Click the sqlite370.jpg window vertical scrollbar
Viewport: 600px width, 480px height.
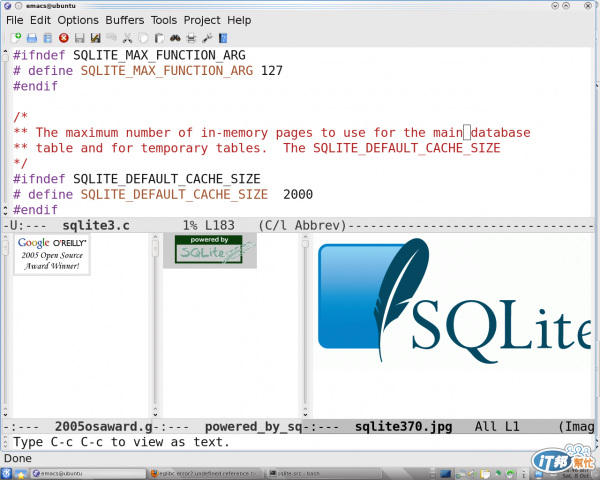click(x=305, y=325)
